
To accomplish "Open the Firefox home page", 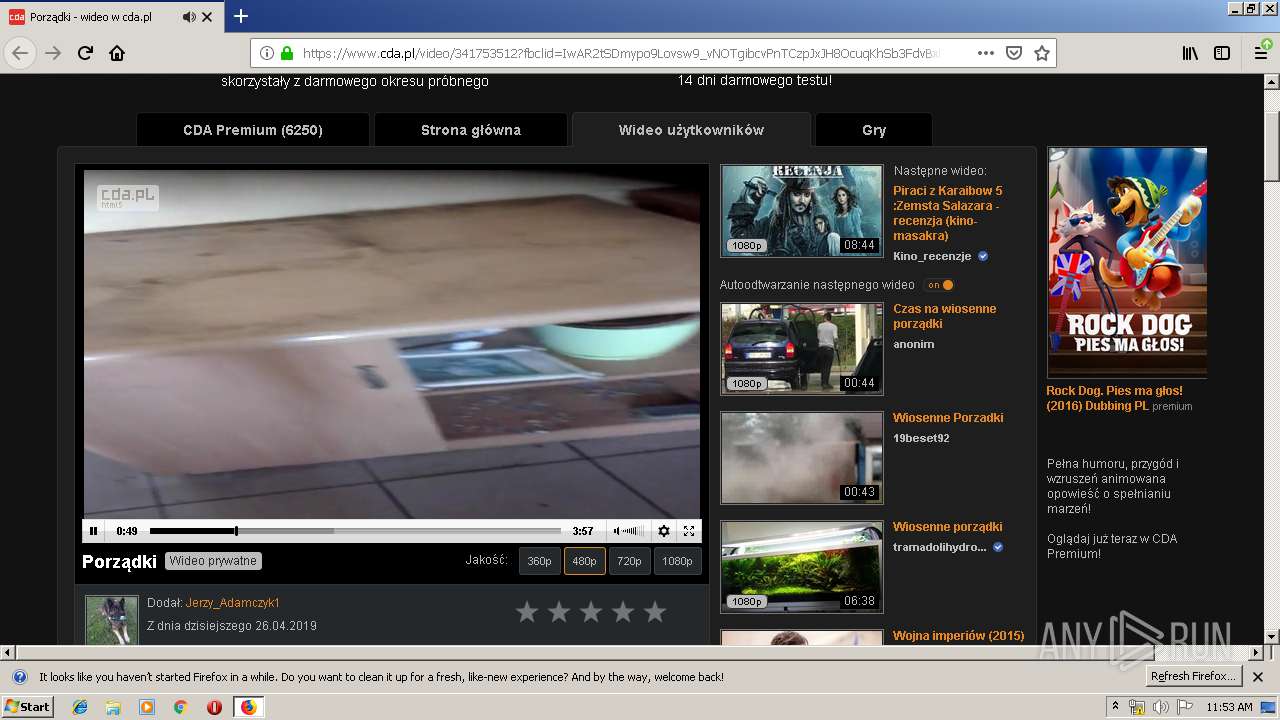I will point(117,53).
